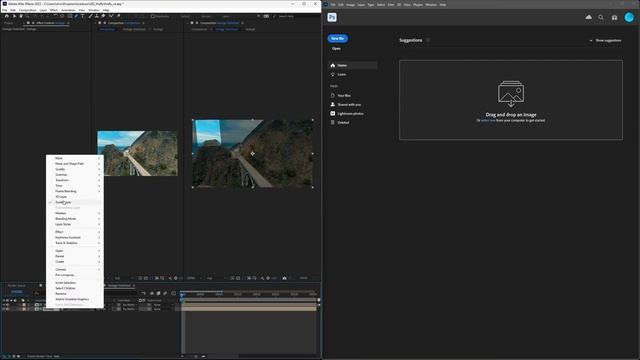Click the Open button in Photoshop
The image size is (640, 360).
(336, 49)
